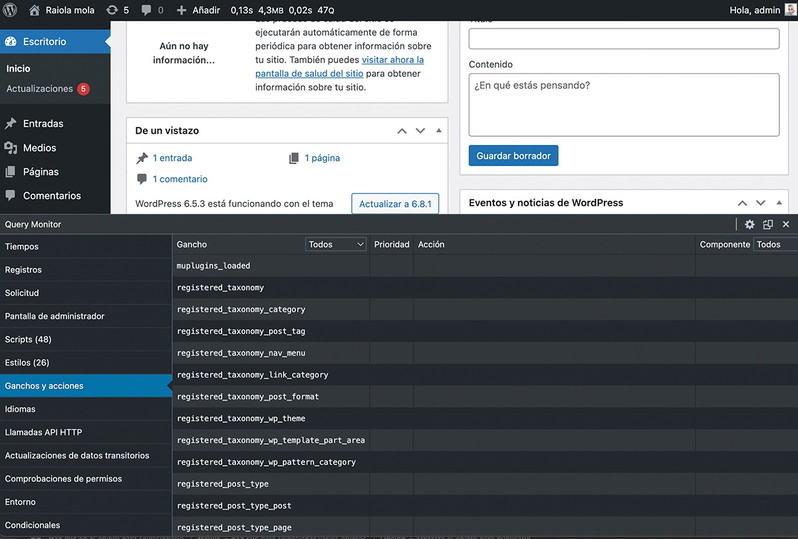
Task: Open Query Monitor stats in admin bar
Action: coord(282,10)
